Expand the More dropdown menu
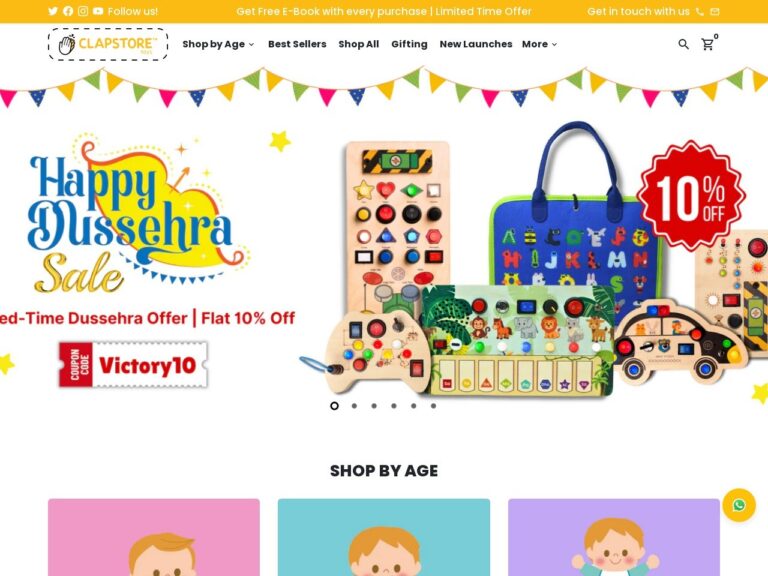The image size is (768, 576). point(539,44)
